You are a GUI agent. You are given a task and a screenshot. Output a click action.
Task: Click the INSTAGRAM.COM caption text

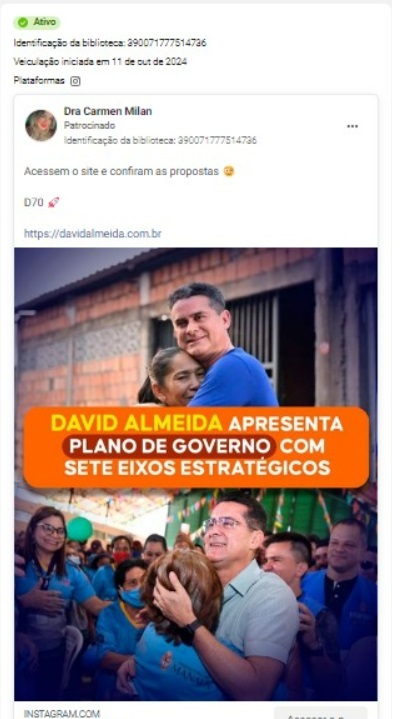(x=62, y=714)
